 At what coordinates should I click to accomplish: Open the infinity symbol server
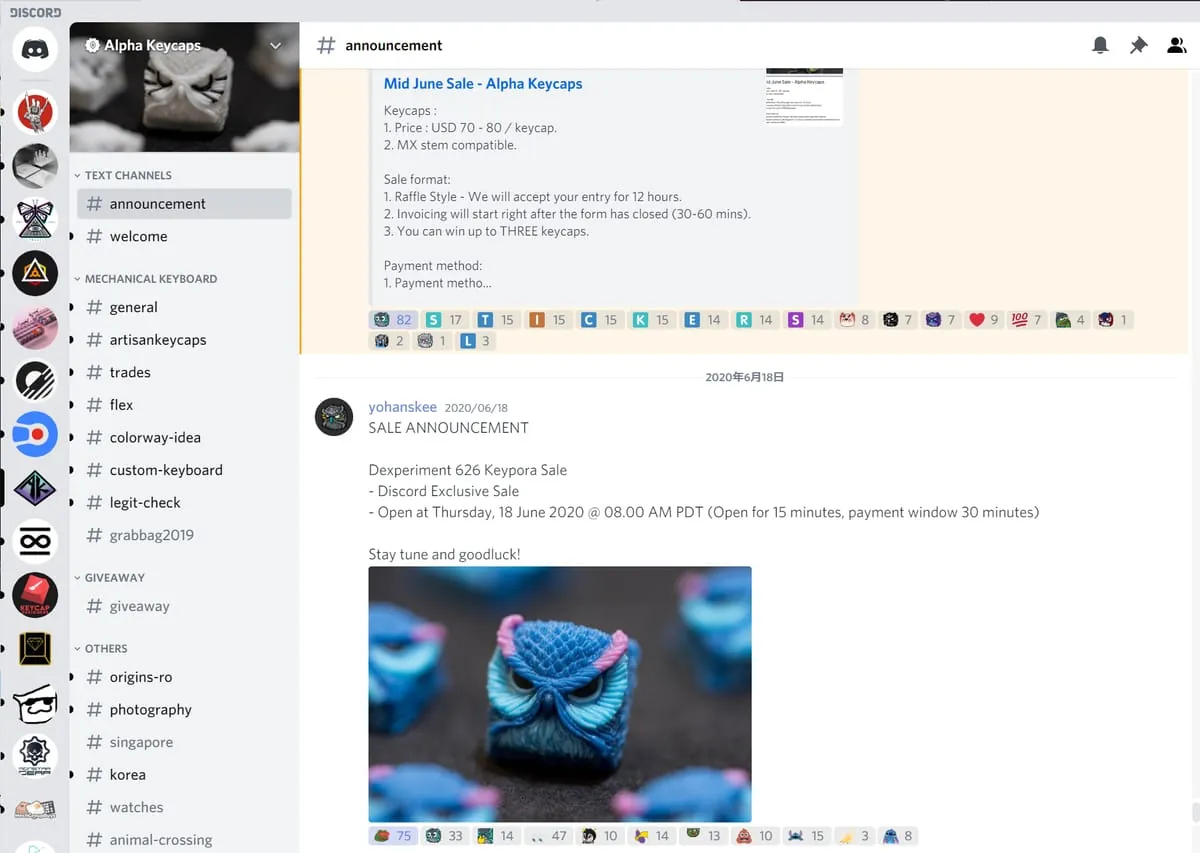35,542
